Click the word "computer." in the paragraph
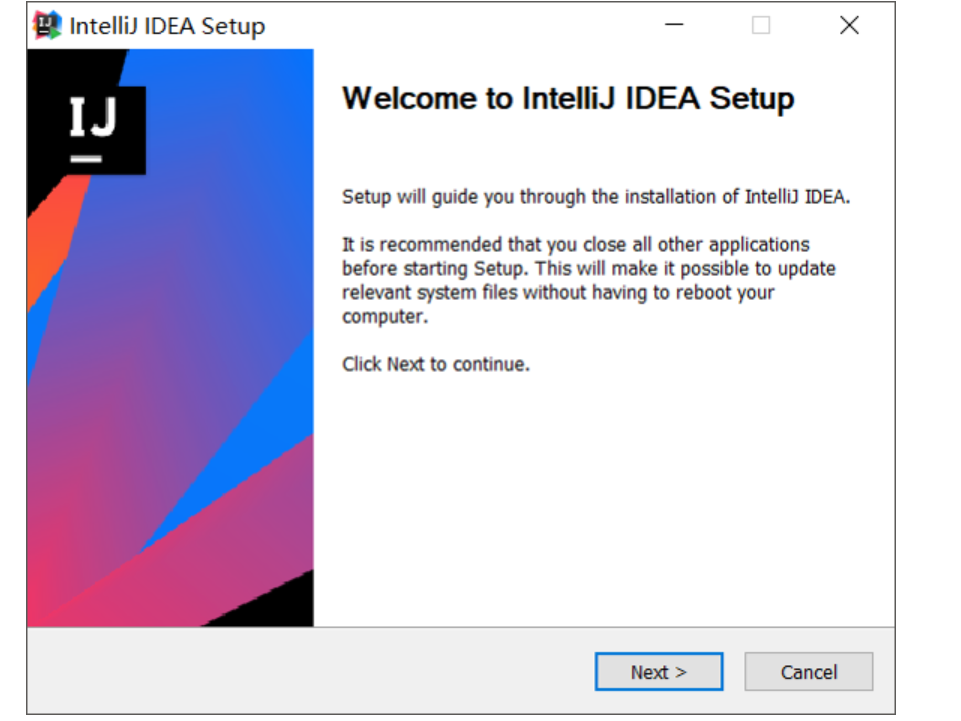 (x=384, y=317)
